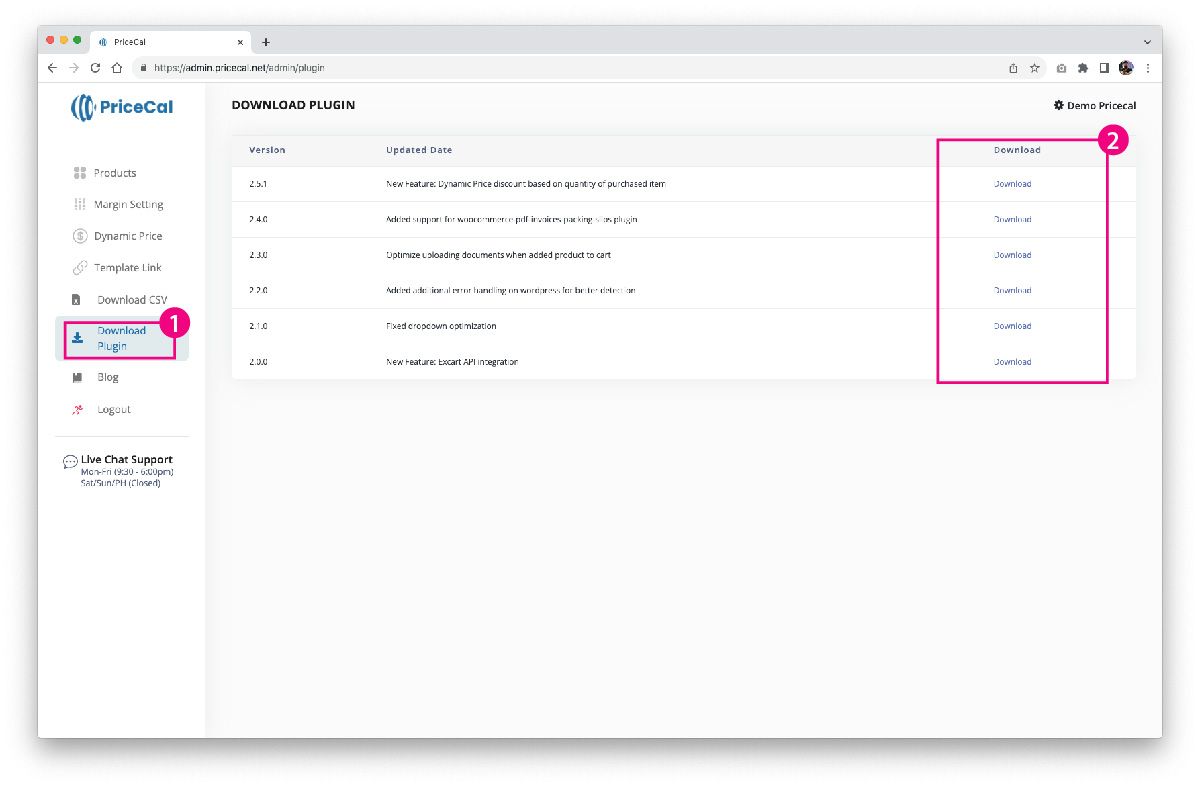Click the browser reload page icon
1200x788 pixels.
(x=96, y=68)
